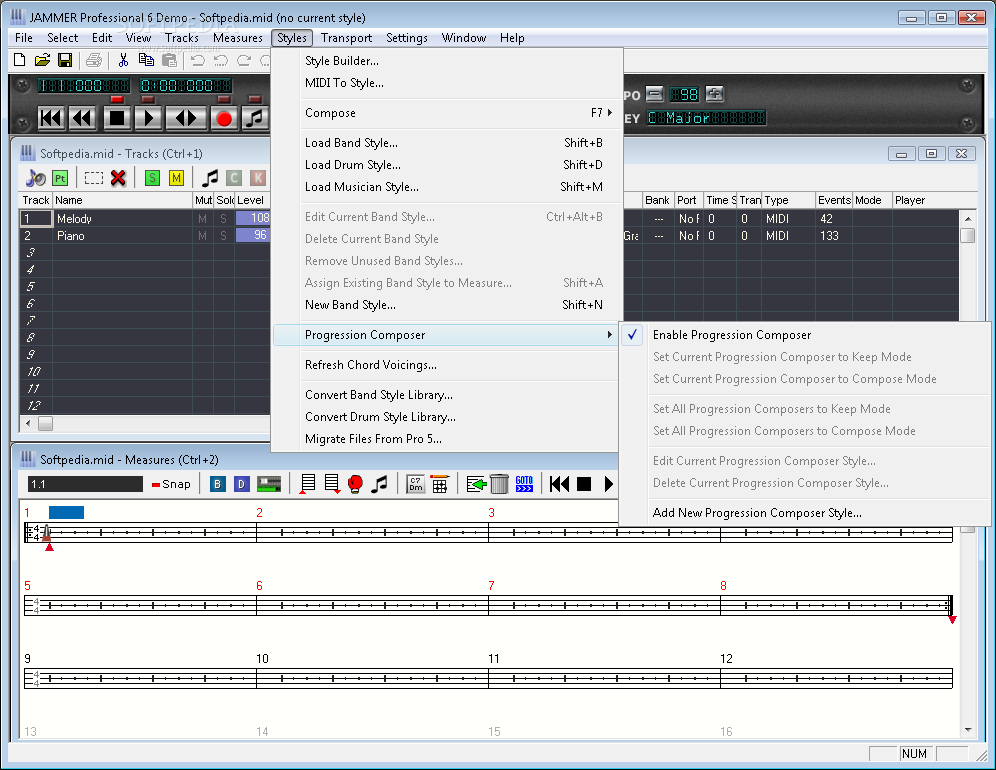Toggle Mute on the Piano track

point(203,236)
